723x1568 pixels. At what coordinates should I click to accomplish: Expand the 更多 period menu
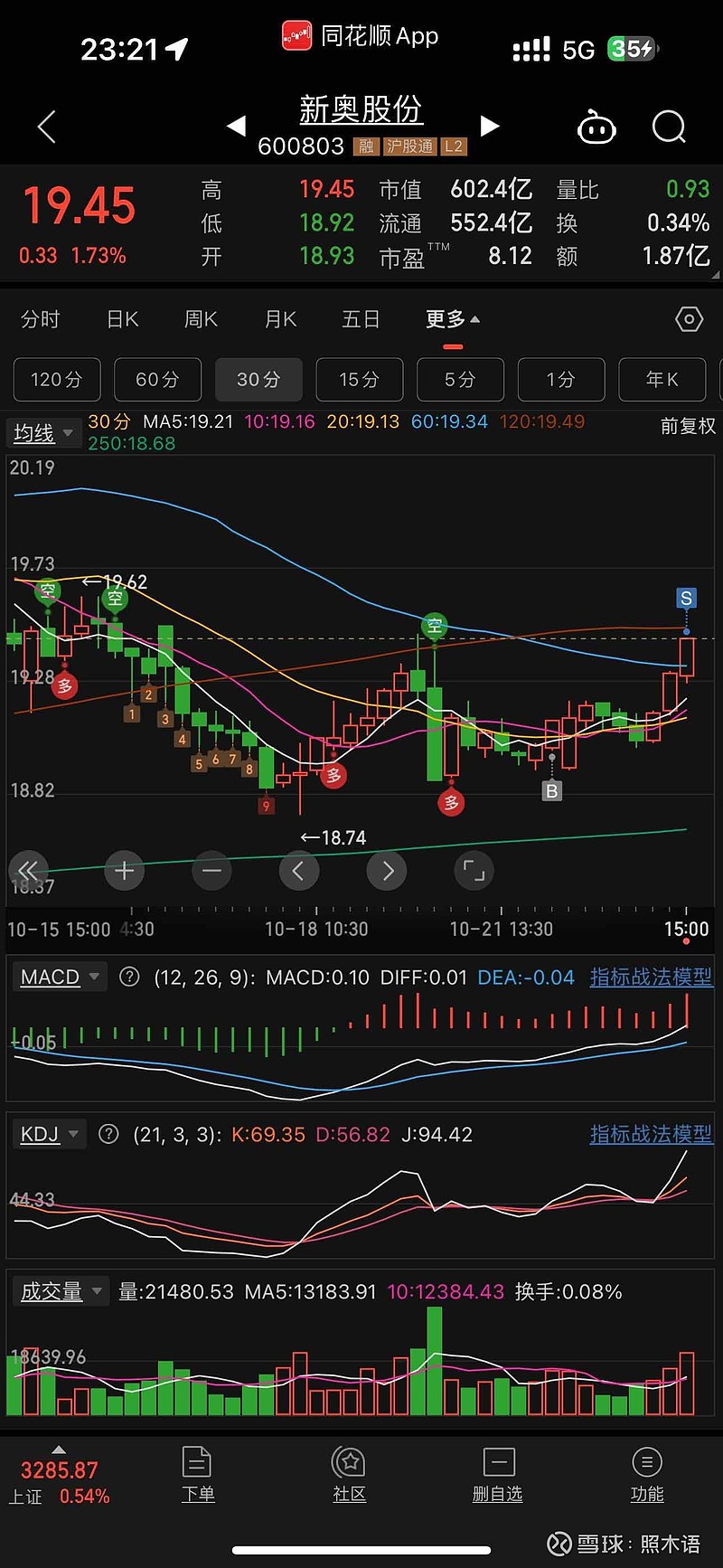pos(453,319)
